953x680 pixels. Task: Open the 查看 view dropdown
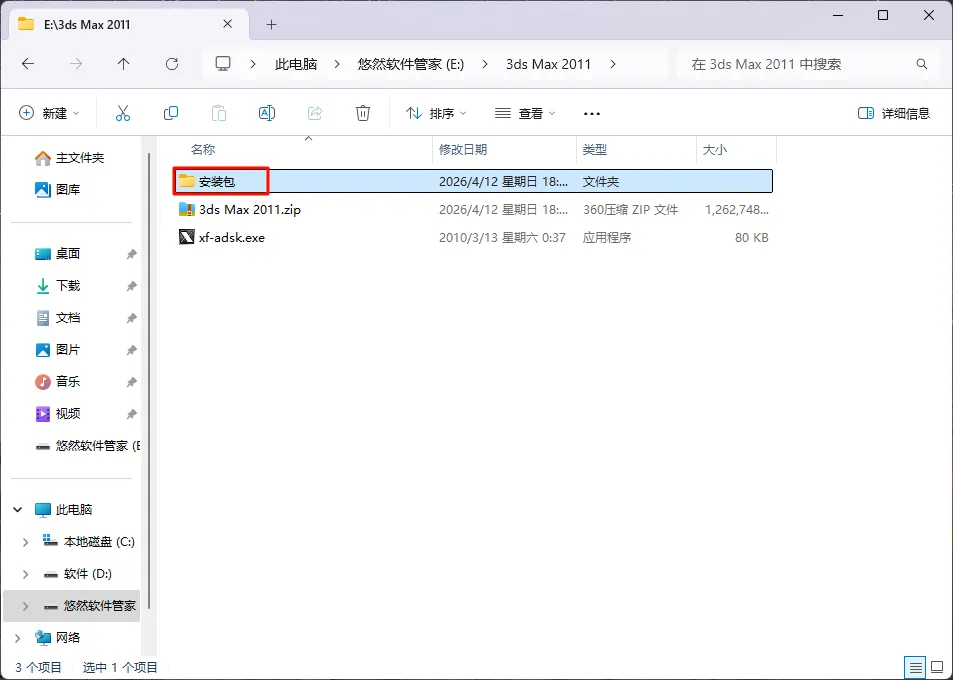point(525,113)
